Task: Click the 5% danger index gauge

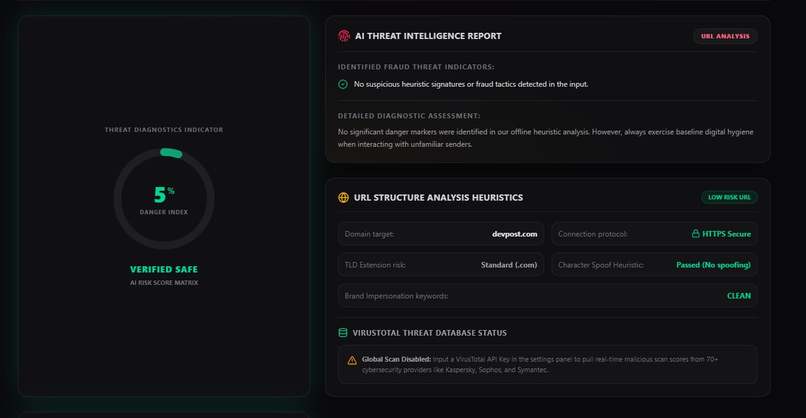Action: (164, 198)
